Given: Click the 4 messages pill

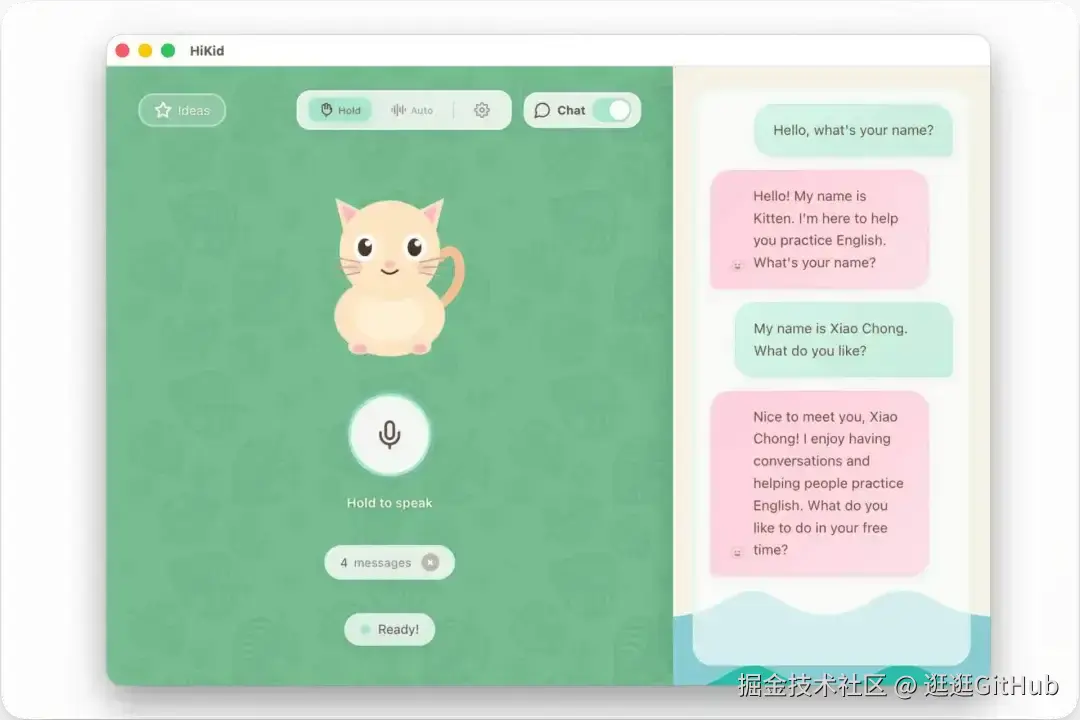Looking at the screenshot, I should (x=389, y=562).
